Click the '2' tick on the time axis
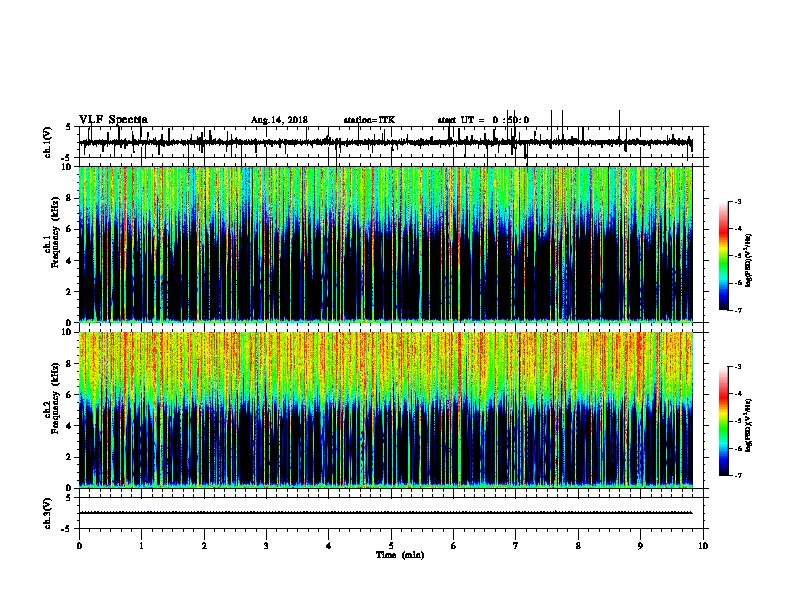The image size is (792, 612). point(204,546)
